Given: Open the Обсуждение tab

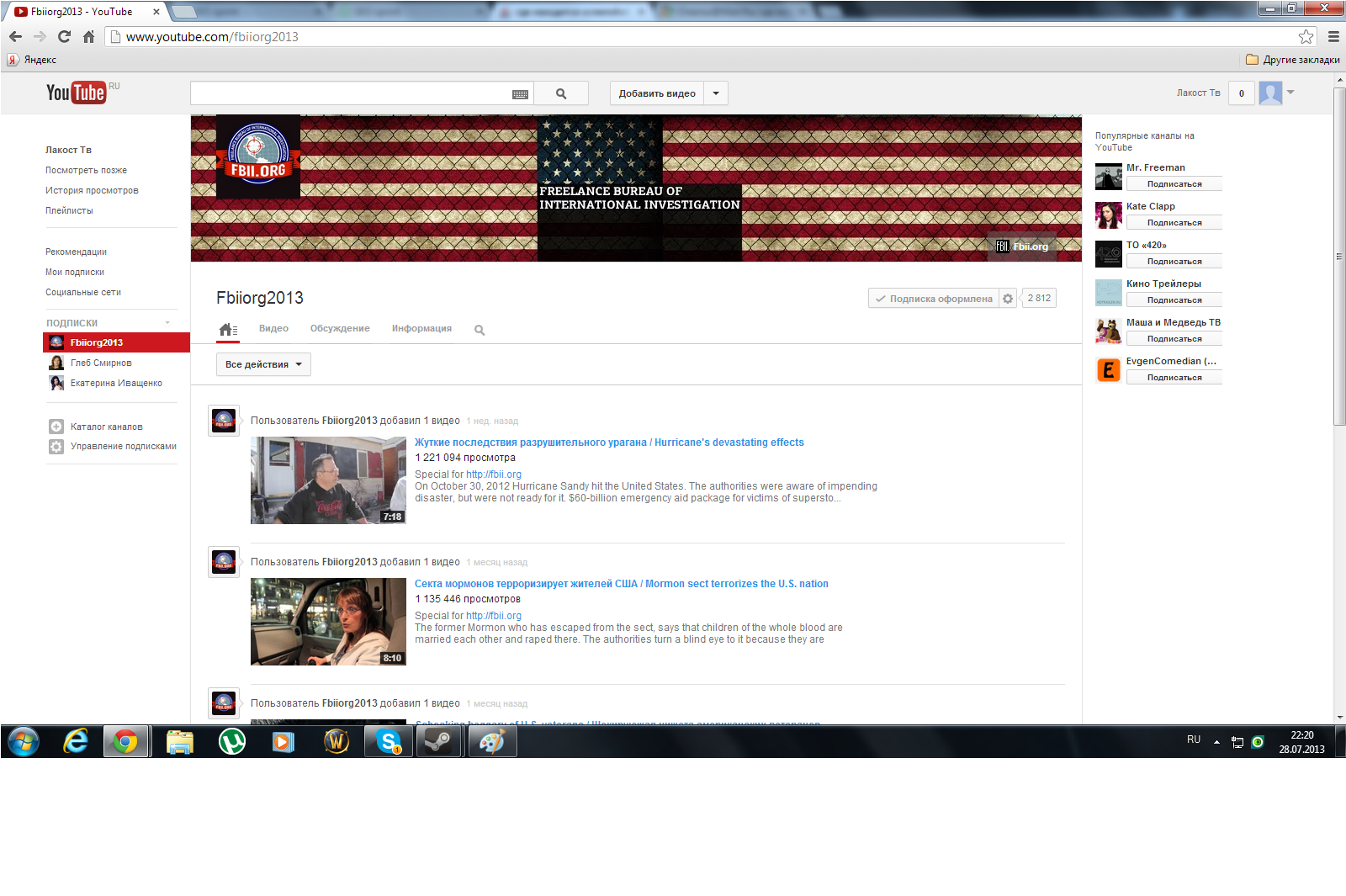Looking at the screenshot, I should (x=340, y=329).
